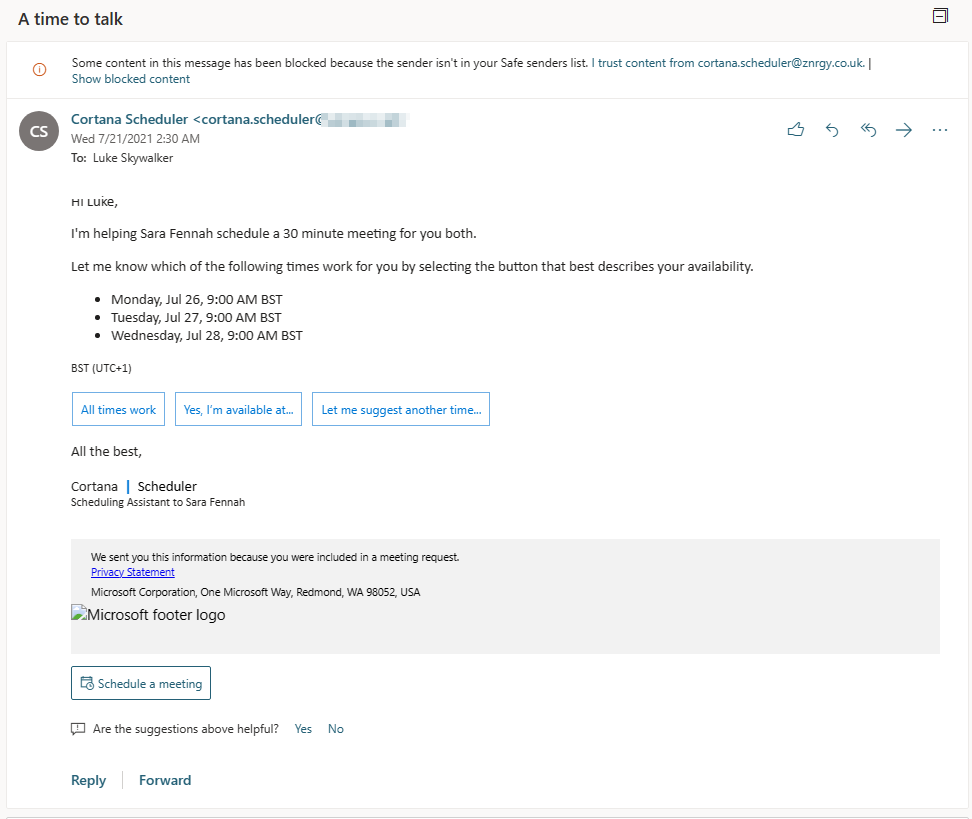Viewport: 972px width, 819px height.
Task: Click the Reply all double-arrow icon
Action: [868, 130]
